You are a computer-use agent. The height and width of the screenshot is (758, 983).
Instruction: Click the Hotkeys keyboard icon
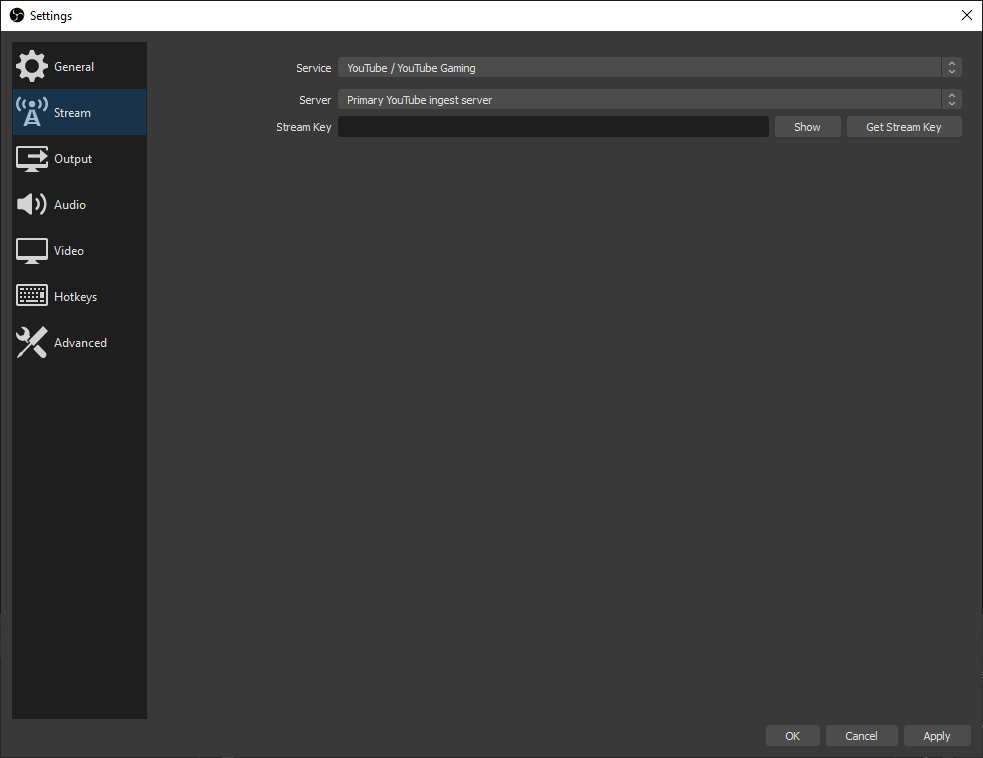(x=31, y=295)
